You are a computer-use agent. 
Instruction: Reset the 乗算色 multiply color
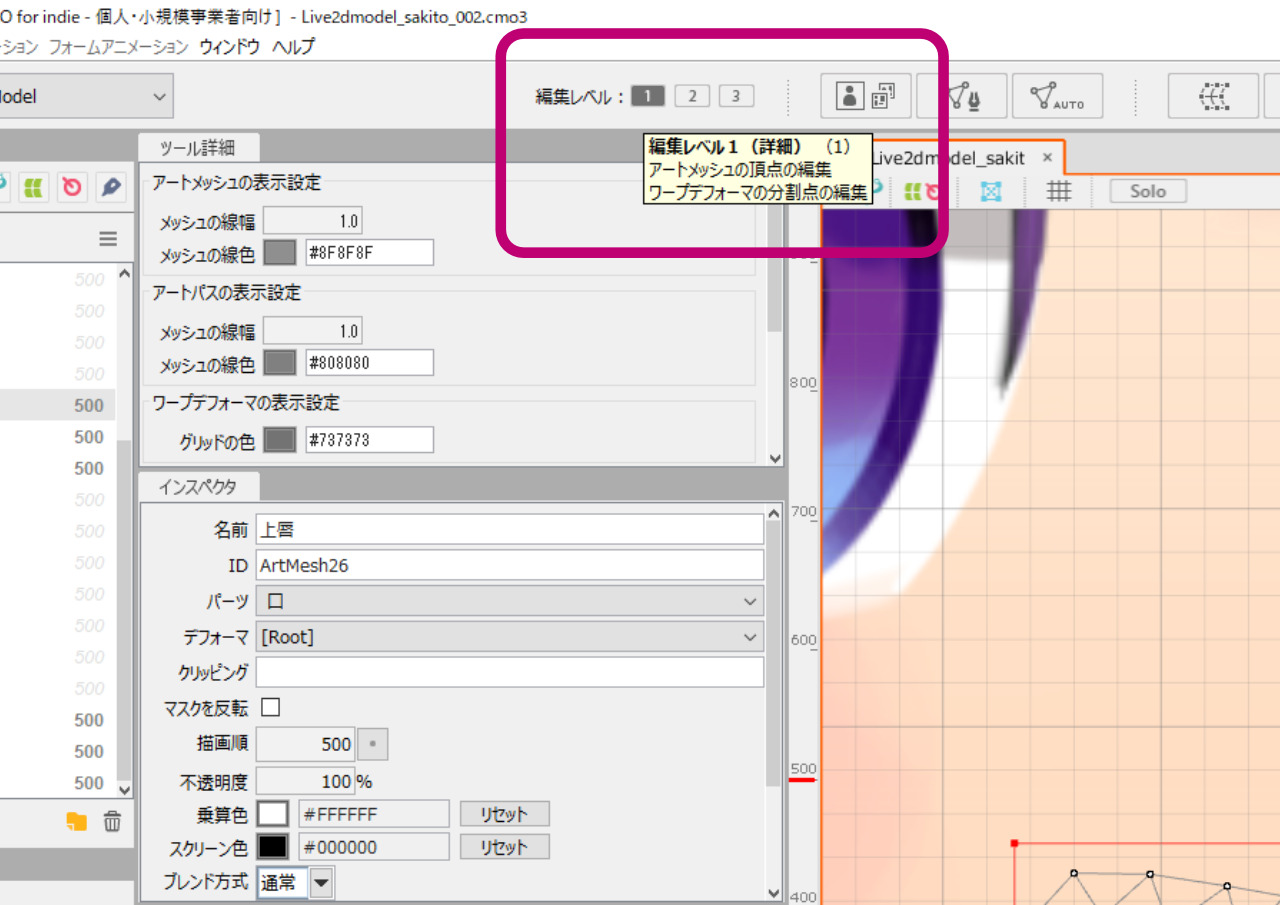click(505, 814)
